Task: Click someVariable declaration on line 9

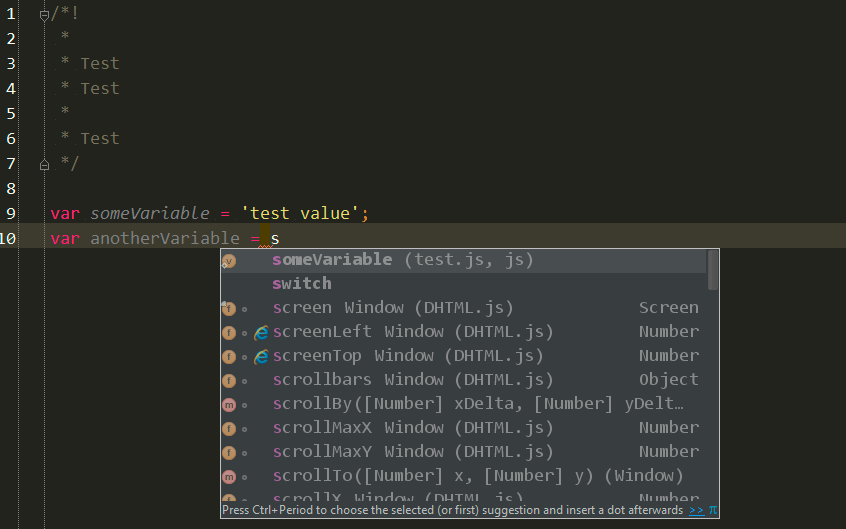Action: pos(149,214)
